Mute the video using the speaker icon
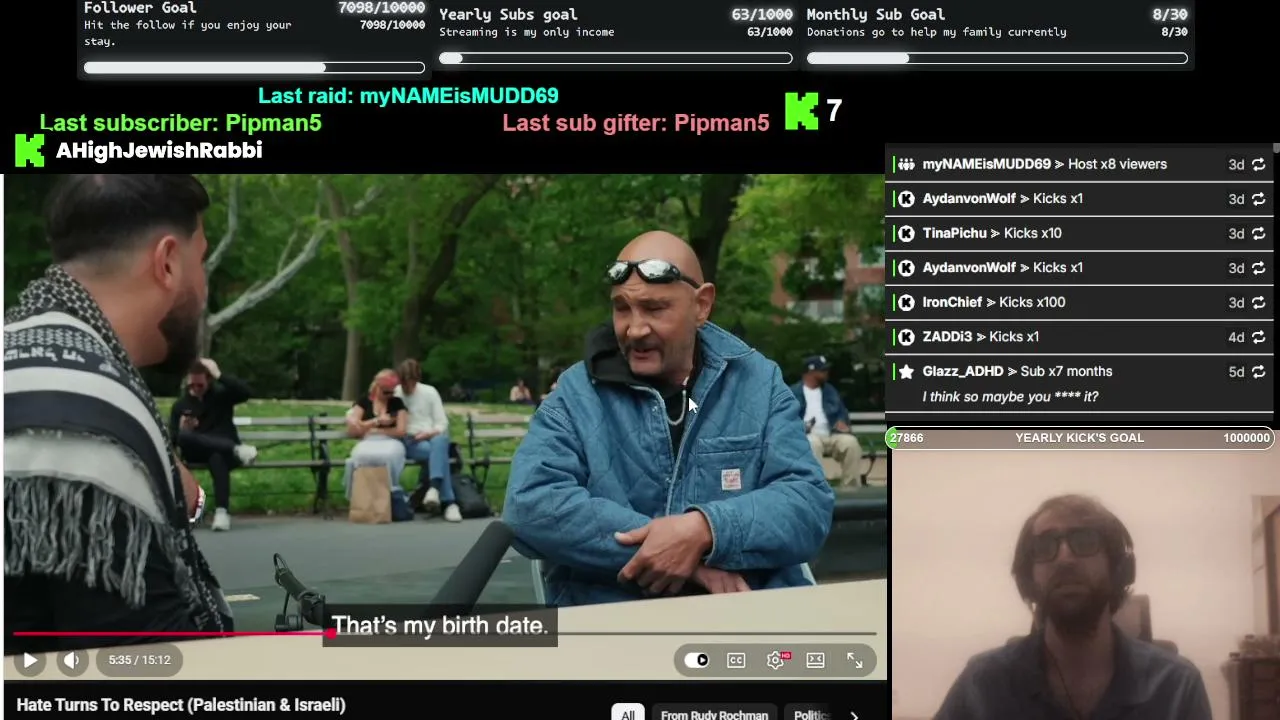 (x=71, y=660)
